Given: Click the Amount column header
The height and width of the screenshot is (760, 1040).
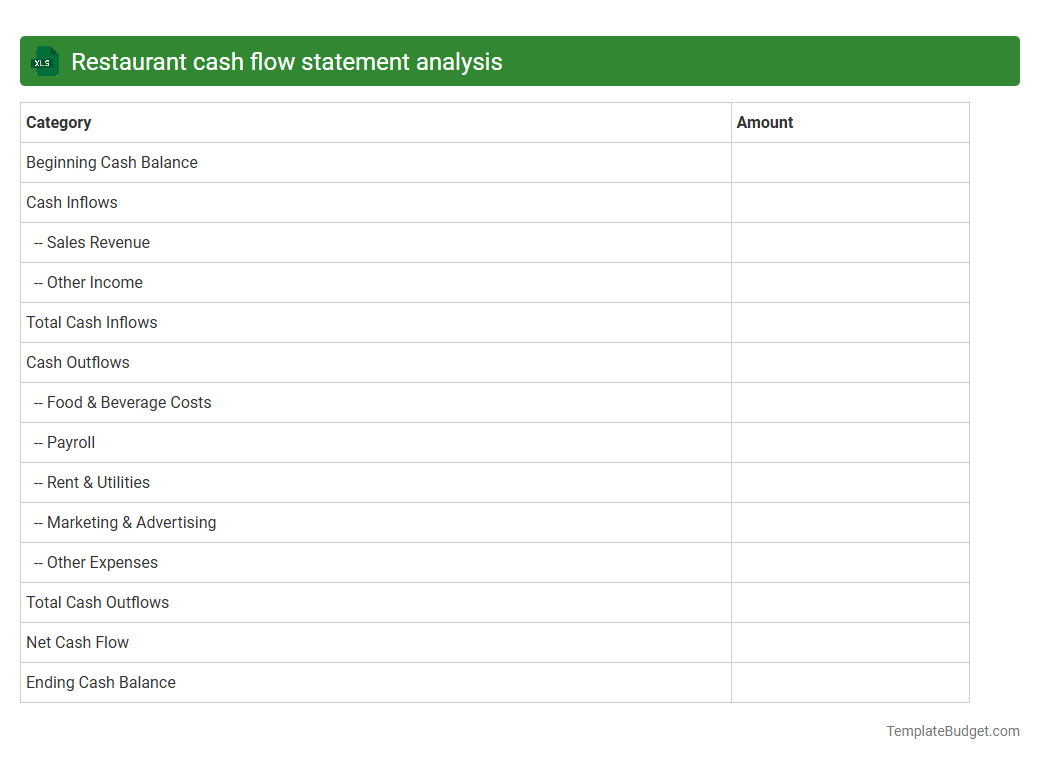Looking at the screenshot, I should tap(765, 122).
